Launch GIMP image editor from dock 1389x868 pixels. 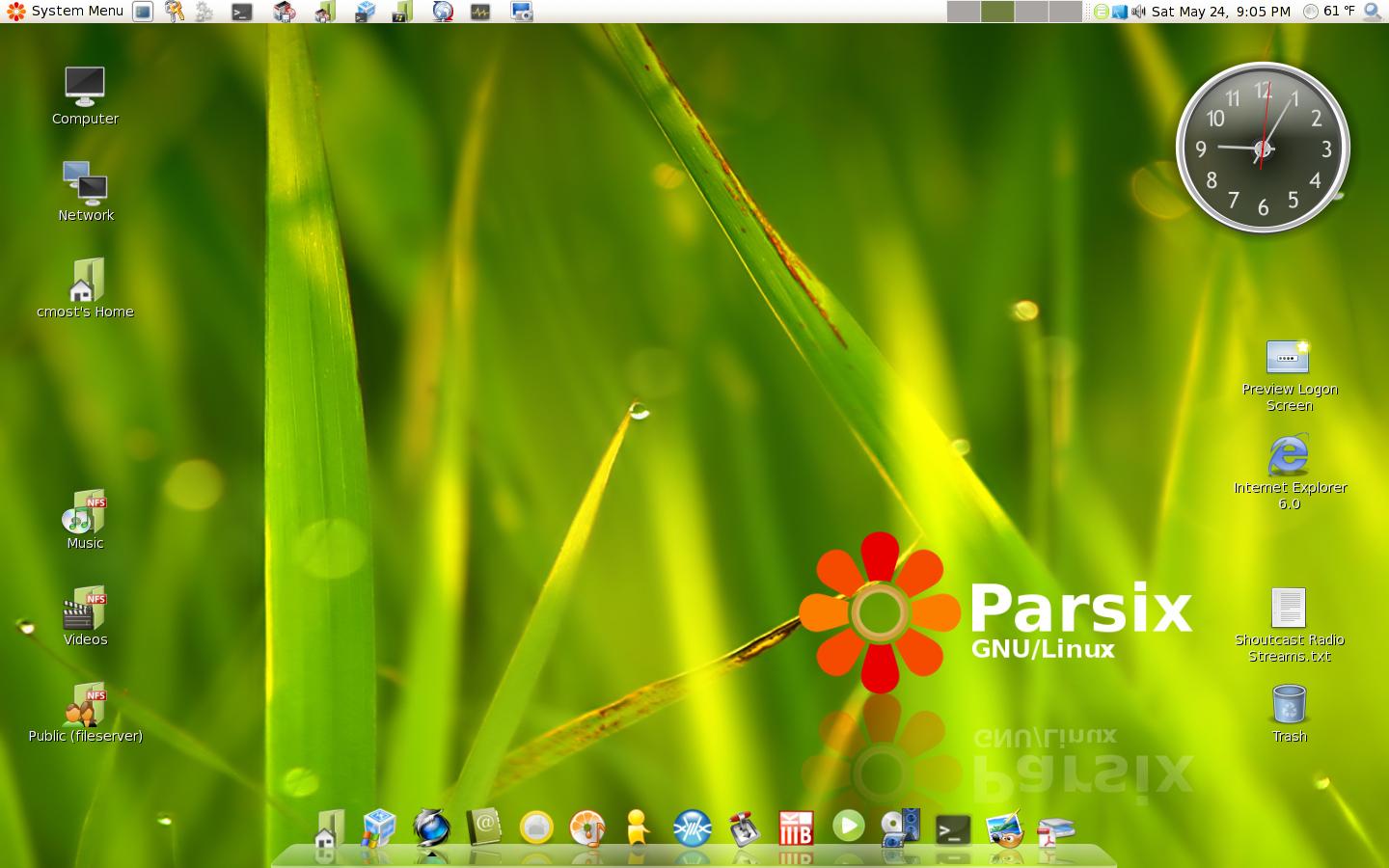[1004, 828]
